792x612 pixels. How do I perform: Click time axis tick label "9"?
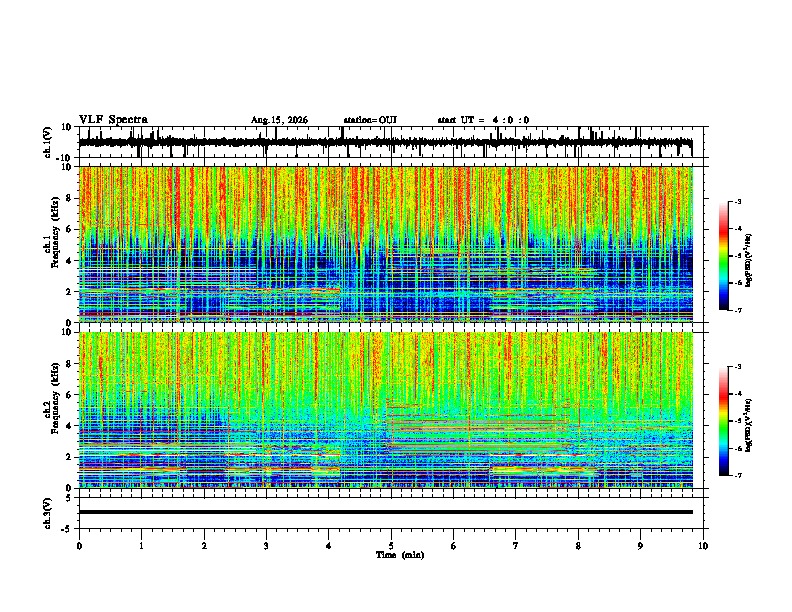640,546
